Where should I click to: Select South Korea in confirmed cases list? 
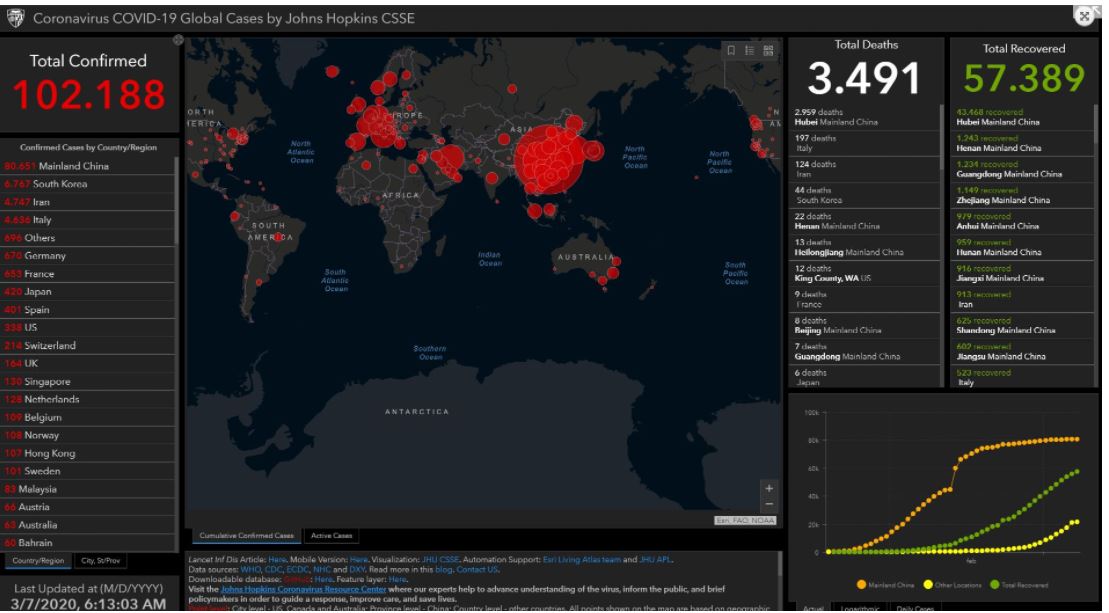click(x=87, y=184)
